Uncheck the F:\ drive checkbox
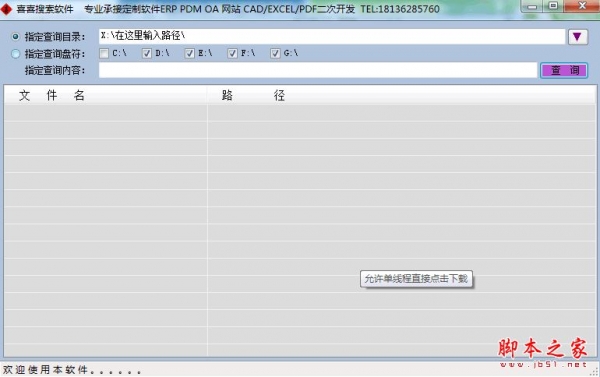This screenshot has height=377, width=600. pyautogui.click(x=232, y=53)
